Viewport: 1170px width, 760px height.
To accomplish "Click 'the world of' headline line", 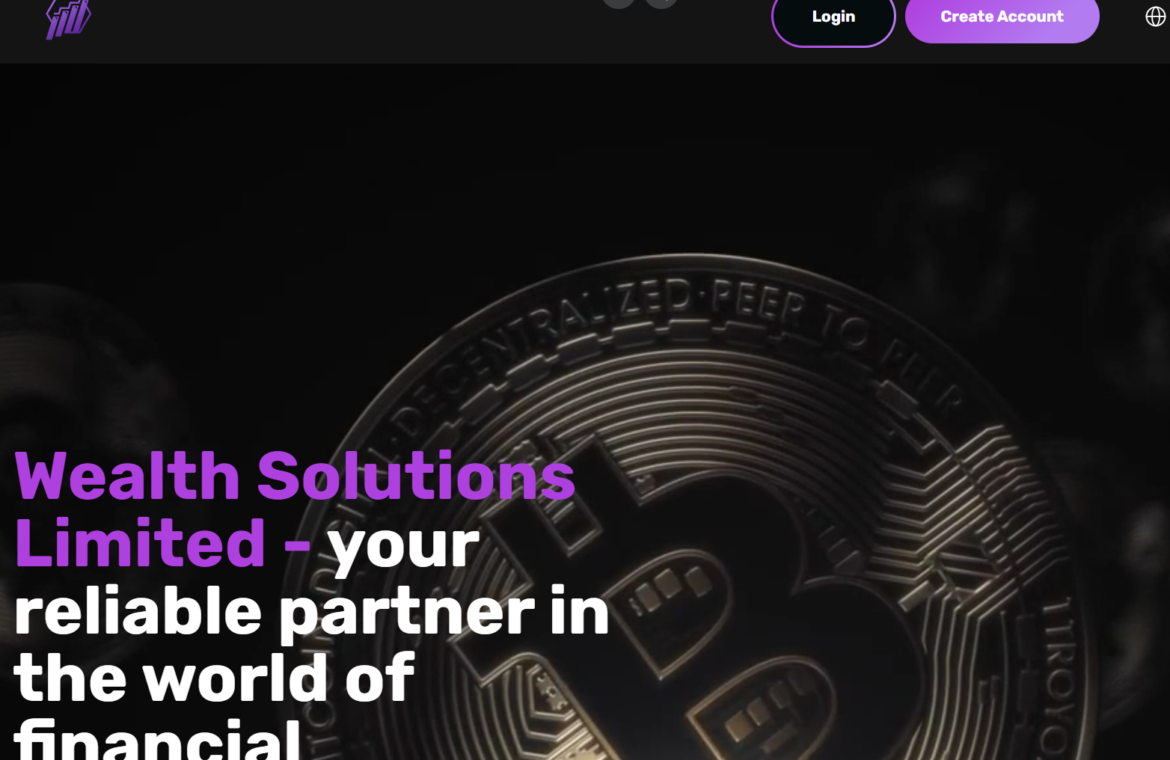I will 213,677.
